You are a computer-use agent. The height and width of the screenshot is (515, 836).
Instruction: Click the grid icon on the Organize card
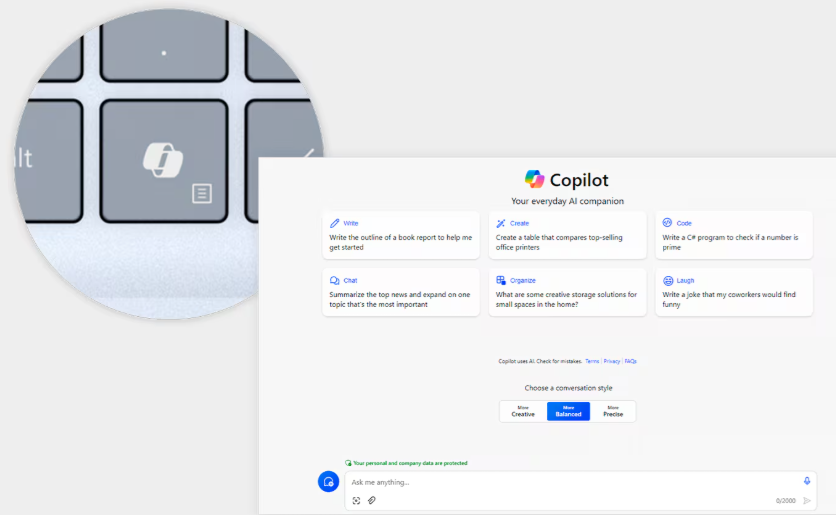[x=501, y=281]
